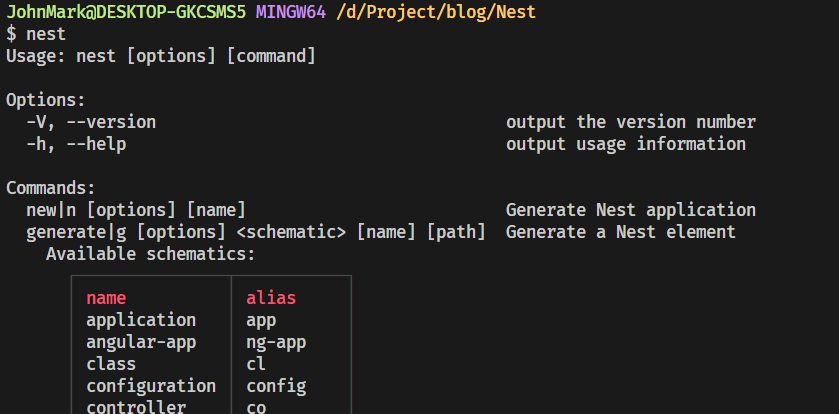The width and height of the screenshot is (839, 414).
Task: Click 'configuration' in name column
Action: coord(151,386)
